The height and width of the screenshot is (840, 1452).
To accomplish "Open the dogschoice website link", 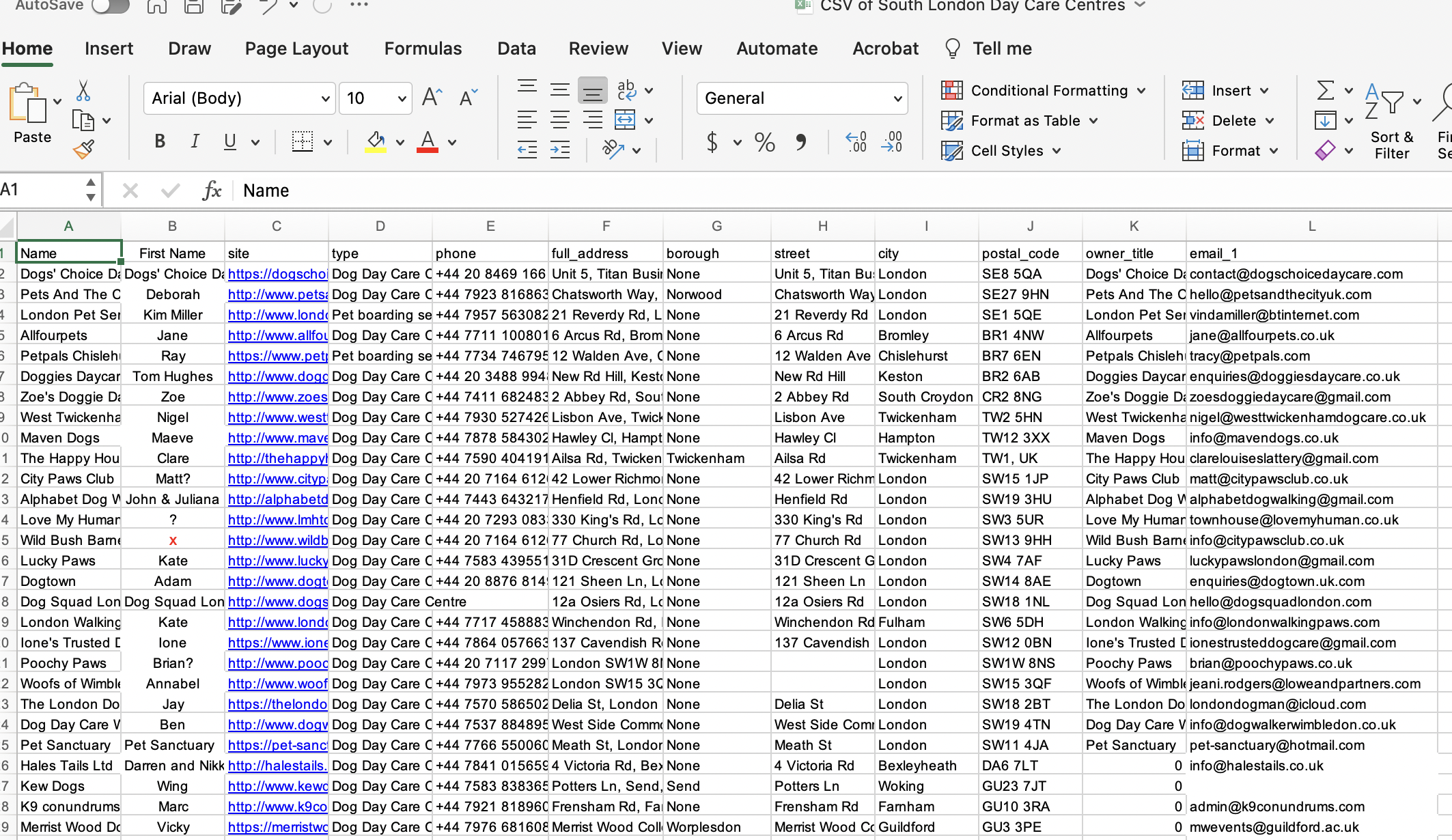I will [277, 274].
